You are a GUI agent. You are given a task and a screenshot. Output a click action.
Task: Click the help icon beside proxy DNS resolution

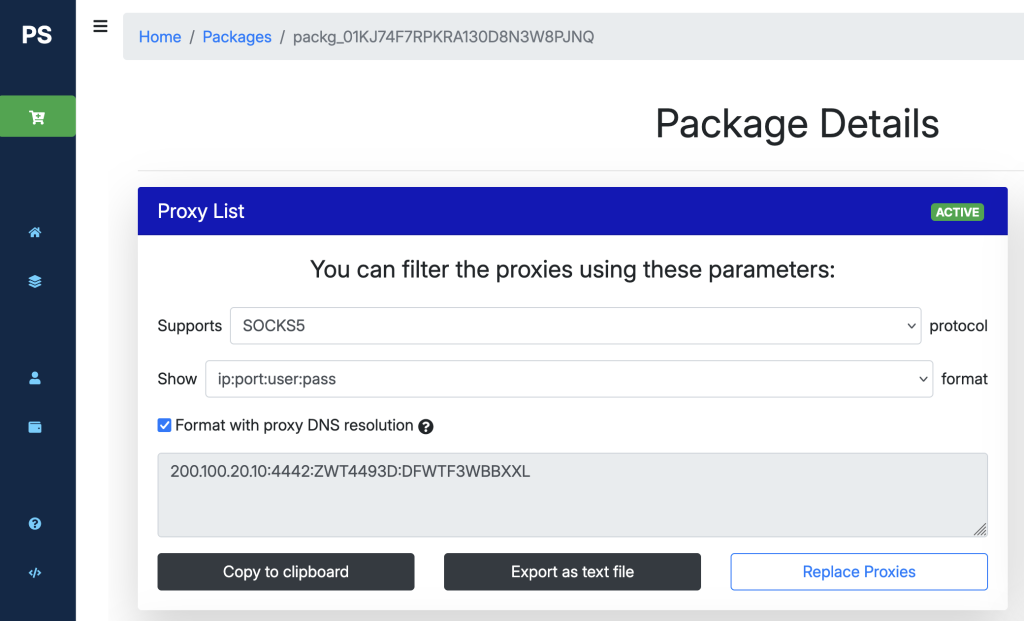point(426,427)
